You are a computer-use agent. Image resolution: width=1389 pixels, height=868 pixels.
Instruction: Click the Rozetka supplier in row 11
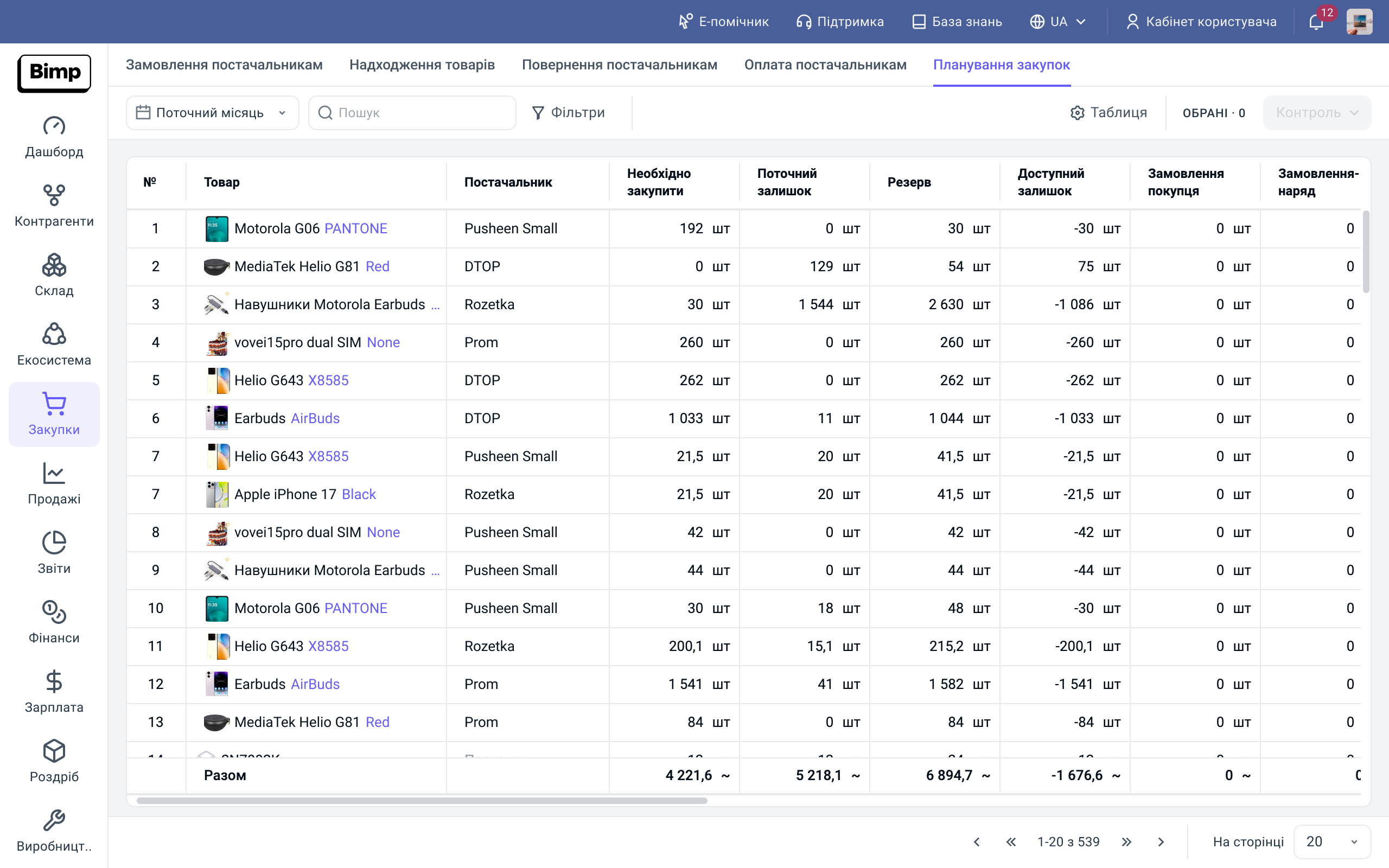click(x=489, y=646)
